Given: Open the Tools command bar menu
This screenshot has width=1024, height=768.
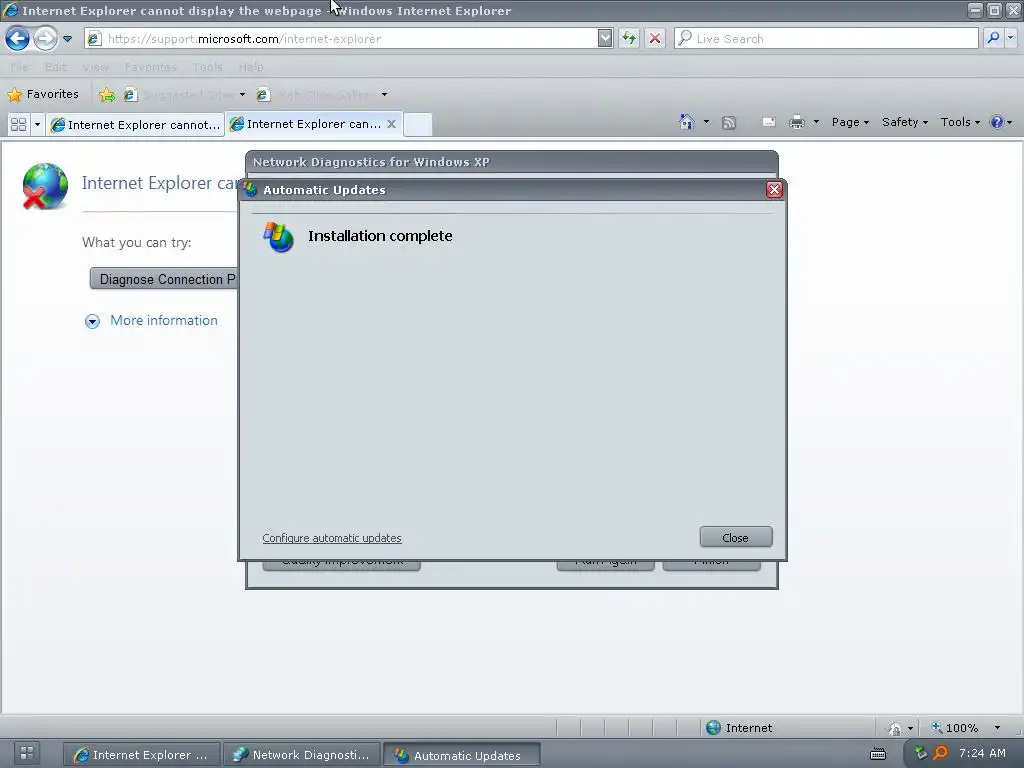Looking at the screenshot, I should [960, 122].
